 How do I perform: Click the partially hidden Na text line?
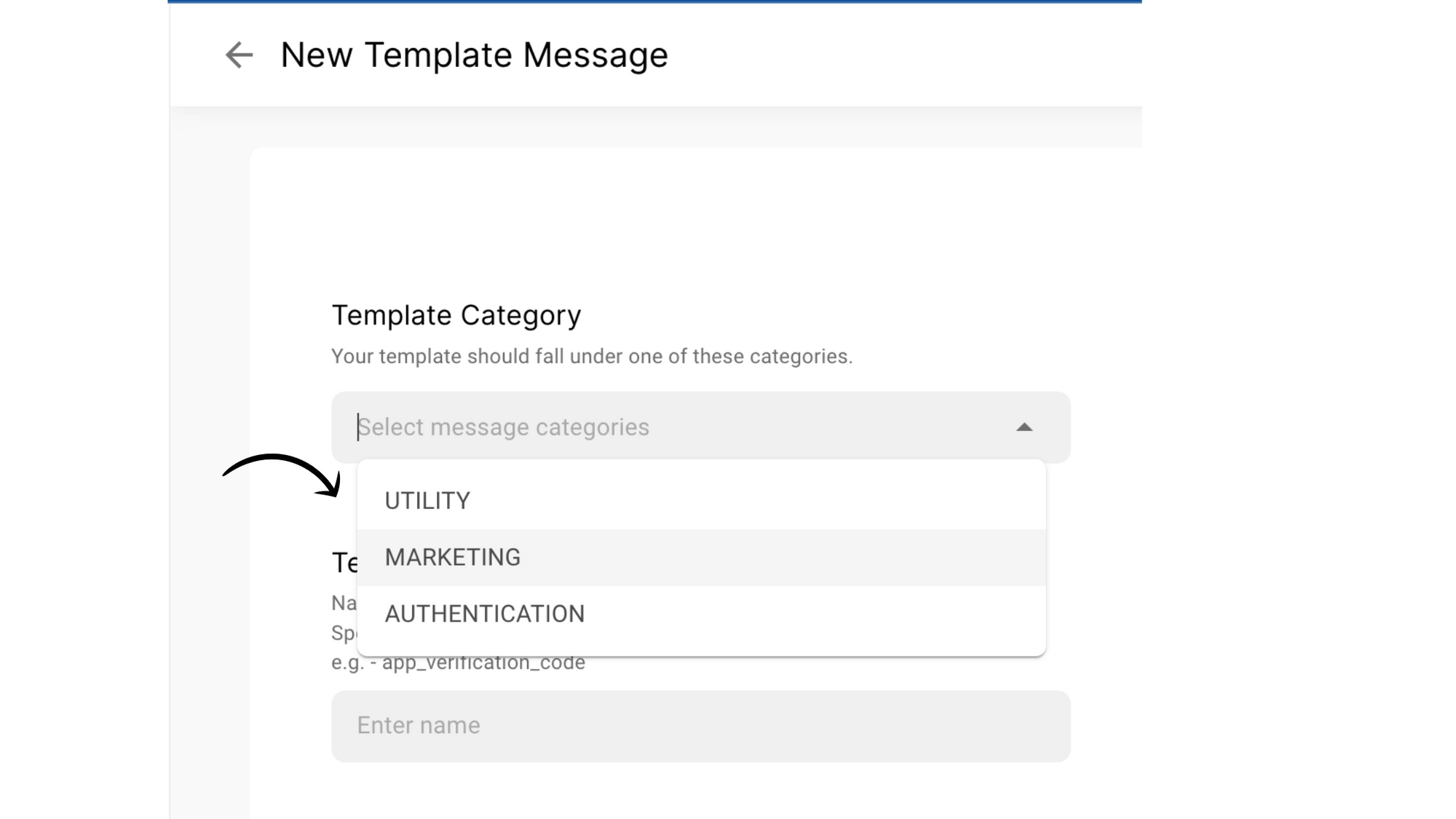pos(343,604)
